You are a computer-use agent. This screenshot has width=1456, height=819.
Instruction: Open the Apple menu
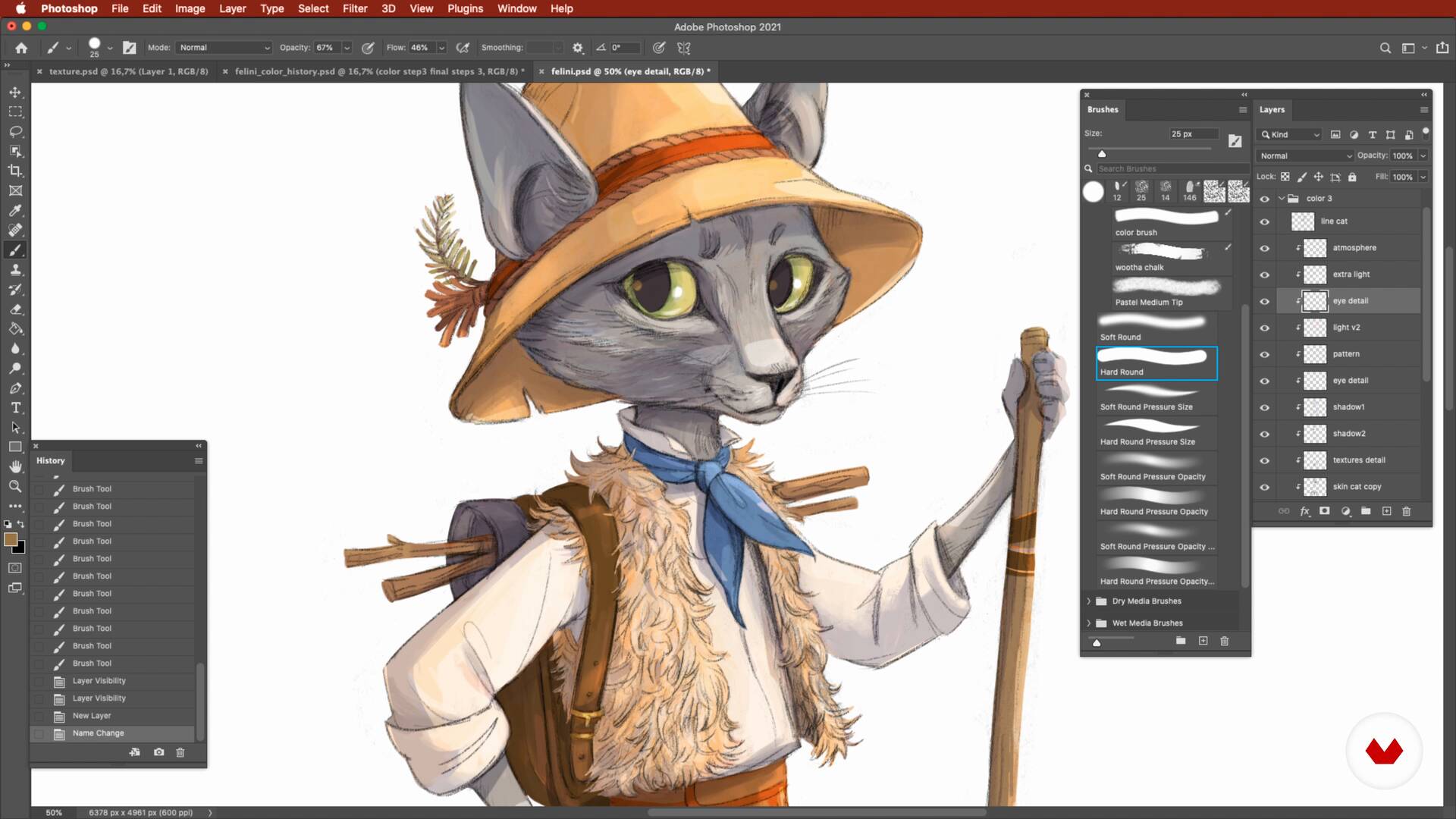[20, 8]
